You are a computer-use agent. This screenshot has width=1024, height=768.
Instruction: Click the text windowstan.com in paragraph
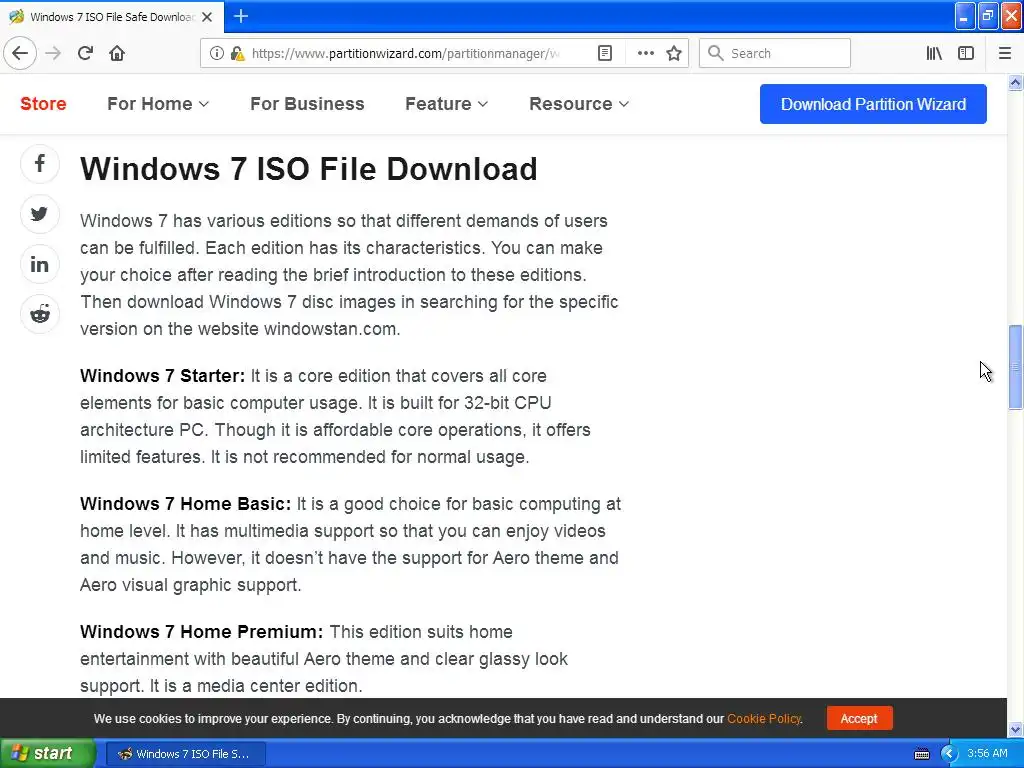(x=332, y=329)
